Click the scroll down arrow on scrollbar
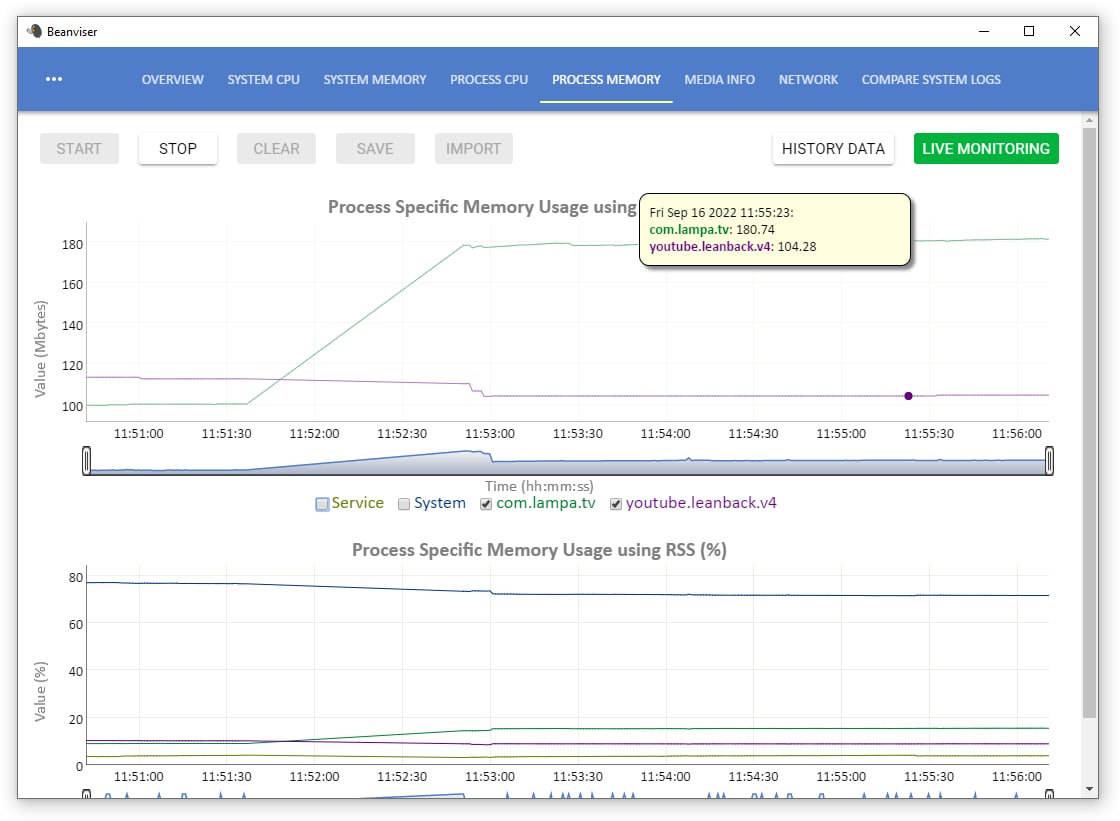This screenshot has width=1120, height=821. pyautogui.click(x=1090, y=789)
